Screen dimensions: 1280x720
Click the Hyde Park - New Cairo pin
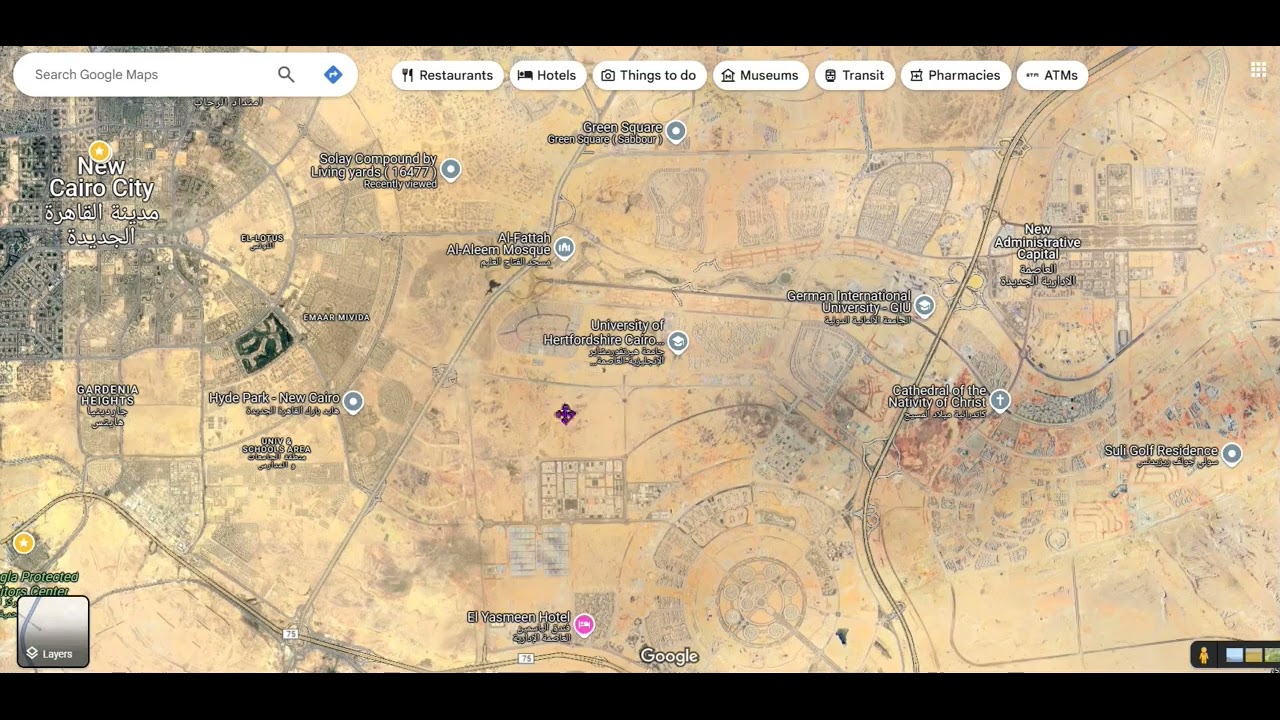click(x=353, y=402)
